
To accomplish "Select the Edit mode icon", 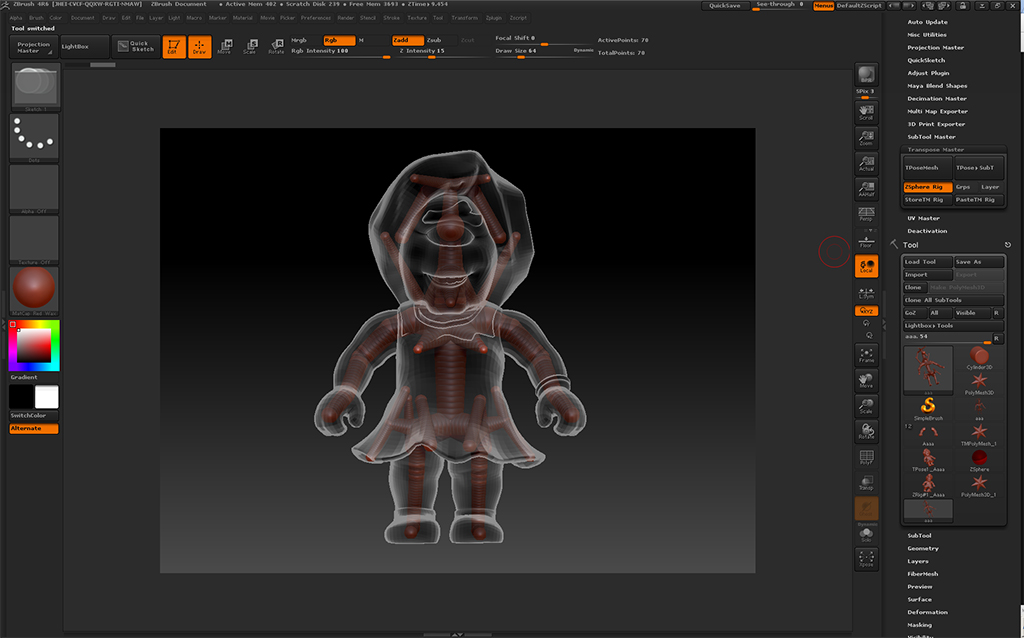I will (173, 47).
